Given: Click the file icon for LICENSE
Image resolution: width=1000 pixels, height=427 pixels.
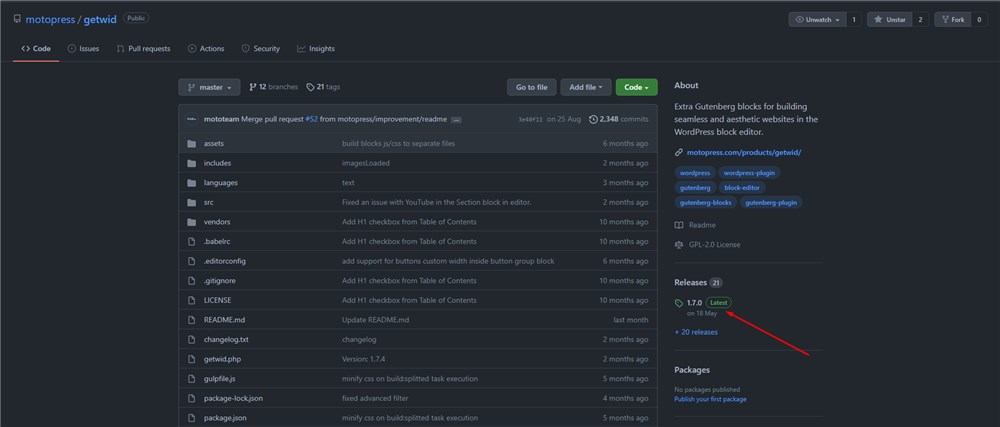Looking at the screenshot, I should [191, 300].
